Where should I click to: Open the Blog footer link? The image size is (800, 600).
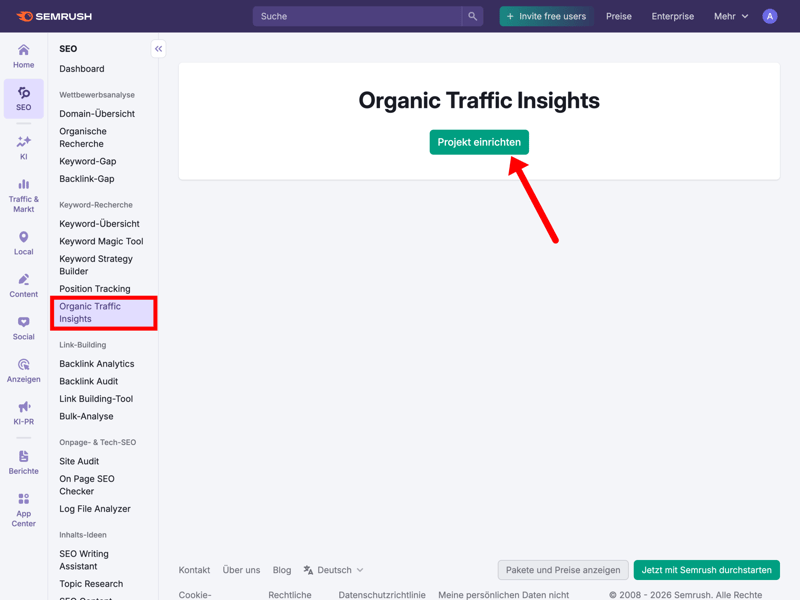pyautogui.click(x=282, y=570)
